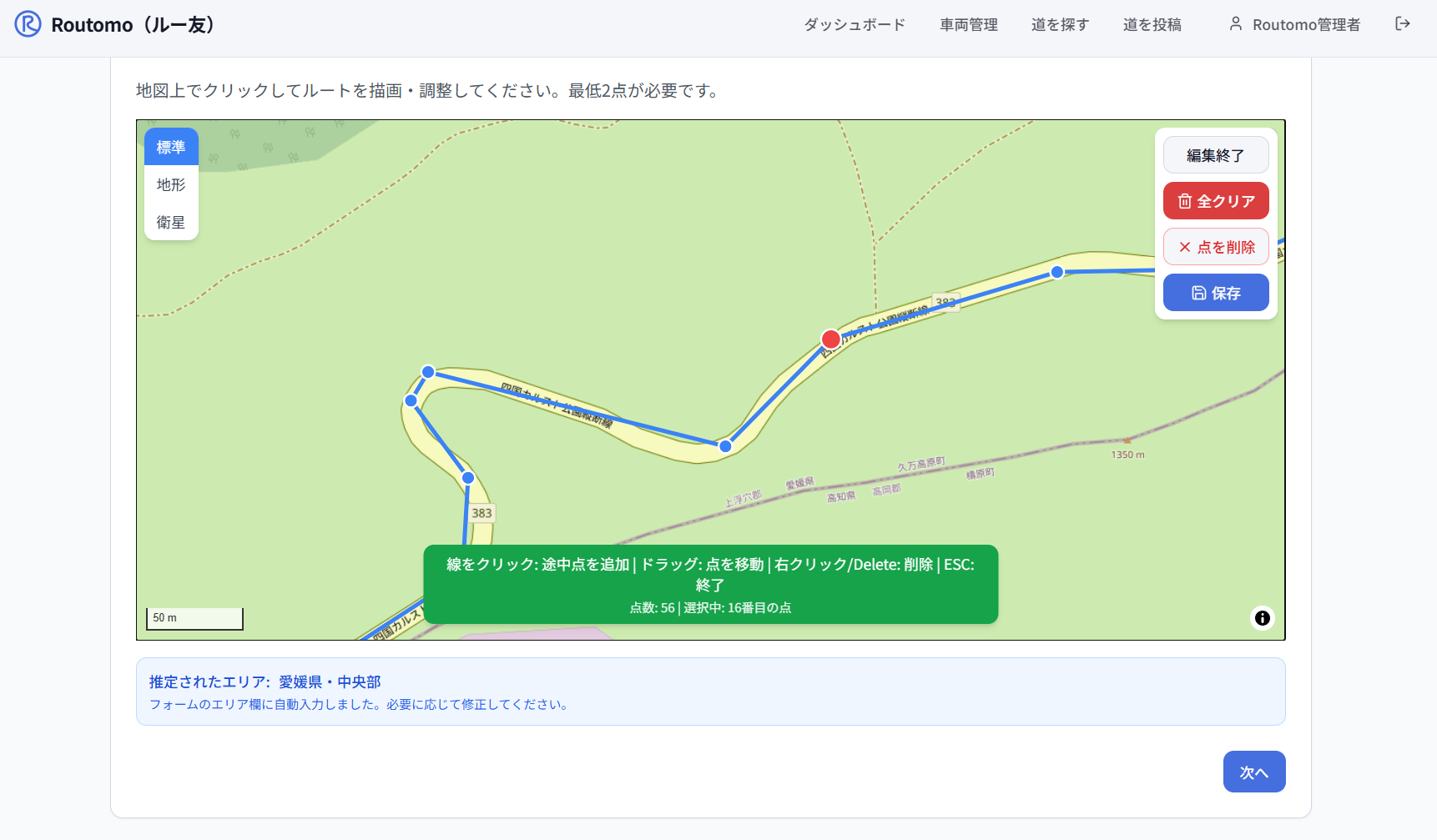This screenshot has width=1437, height=840.
Task: Click trash icon on 全クリア button
Action: pos(1184,201)
